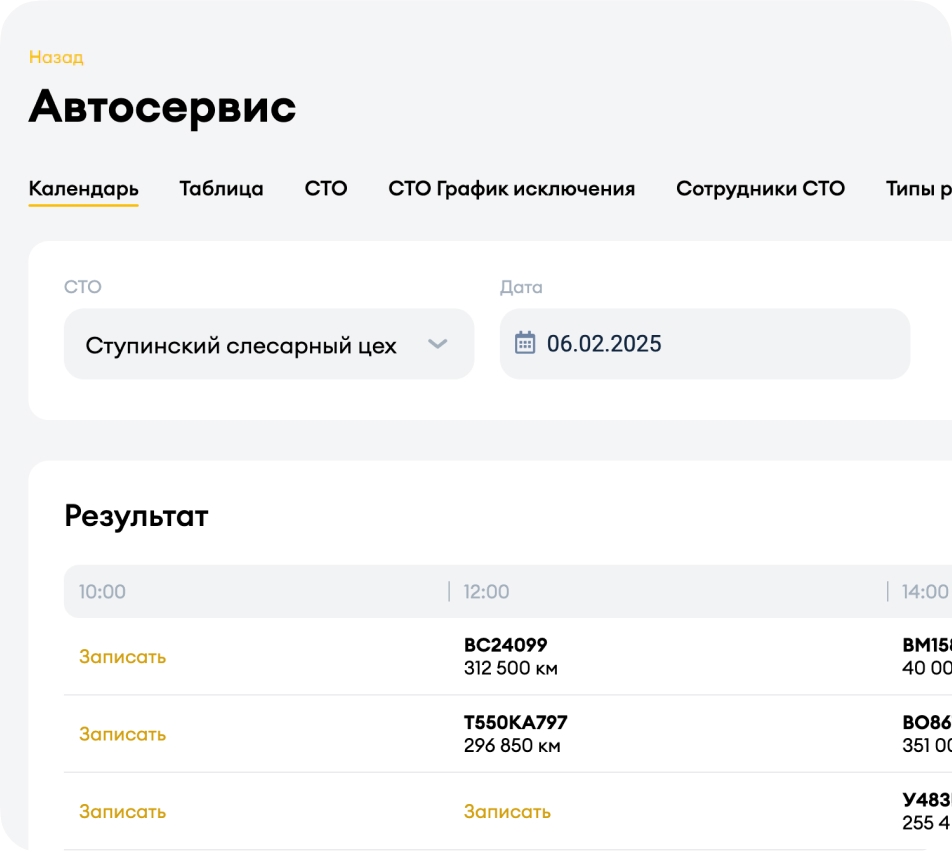Click the 10:00 time column header
Screen dimensions: 952x853
coord(102,592)
